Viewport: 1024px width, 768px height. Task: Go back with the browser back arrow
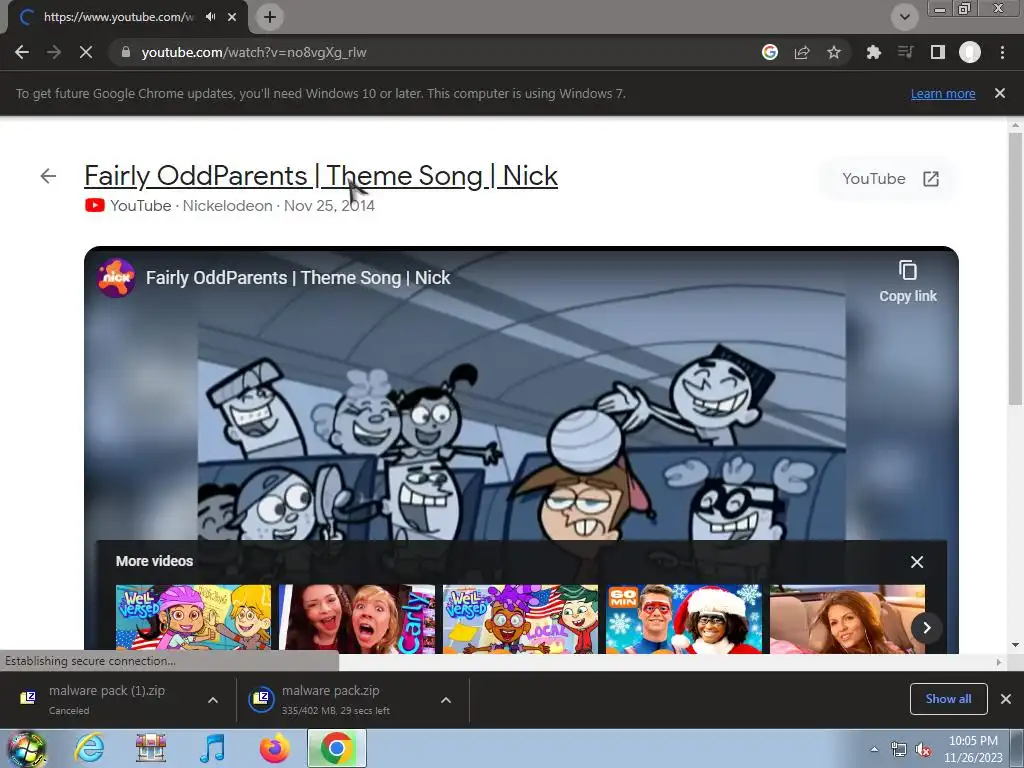coord(22,52)
